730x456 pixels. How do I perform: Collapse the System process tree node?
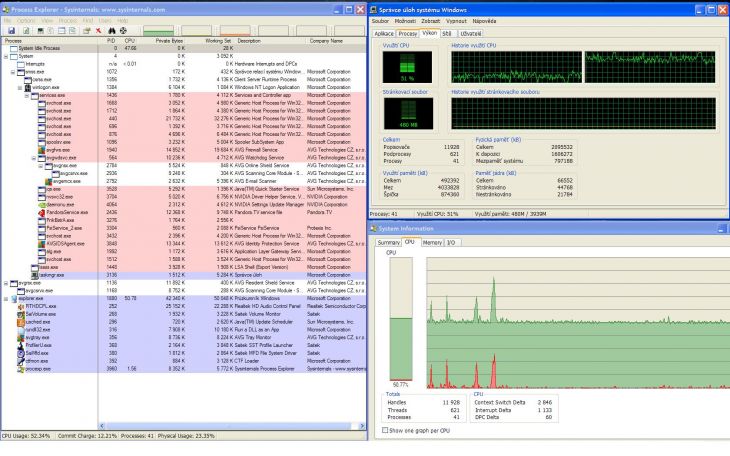(6, 56)
